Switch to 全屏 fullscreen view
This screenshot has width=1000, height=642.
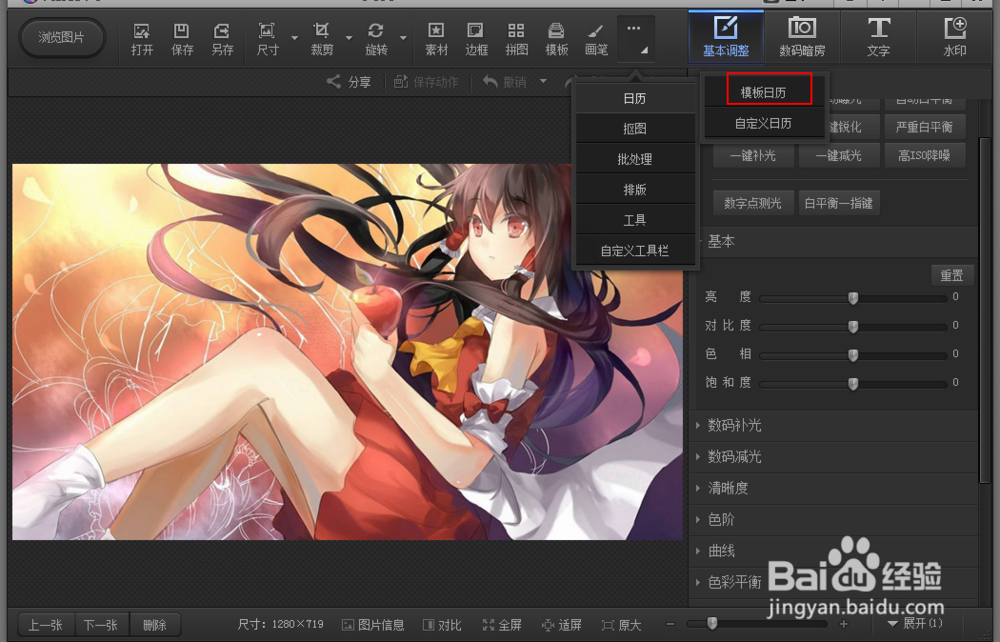tap(502, 625)
